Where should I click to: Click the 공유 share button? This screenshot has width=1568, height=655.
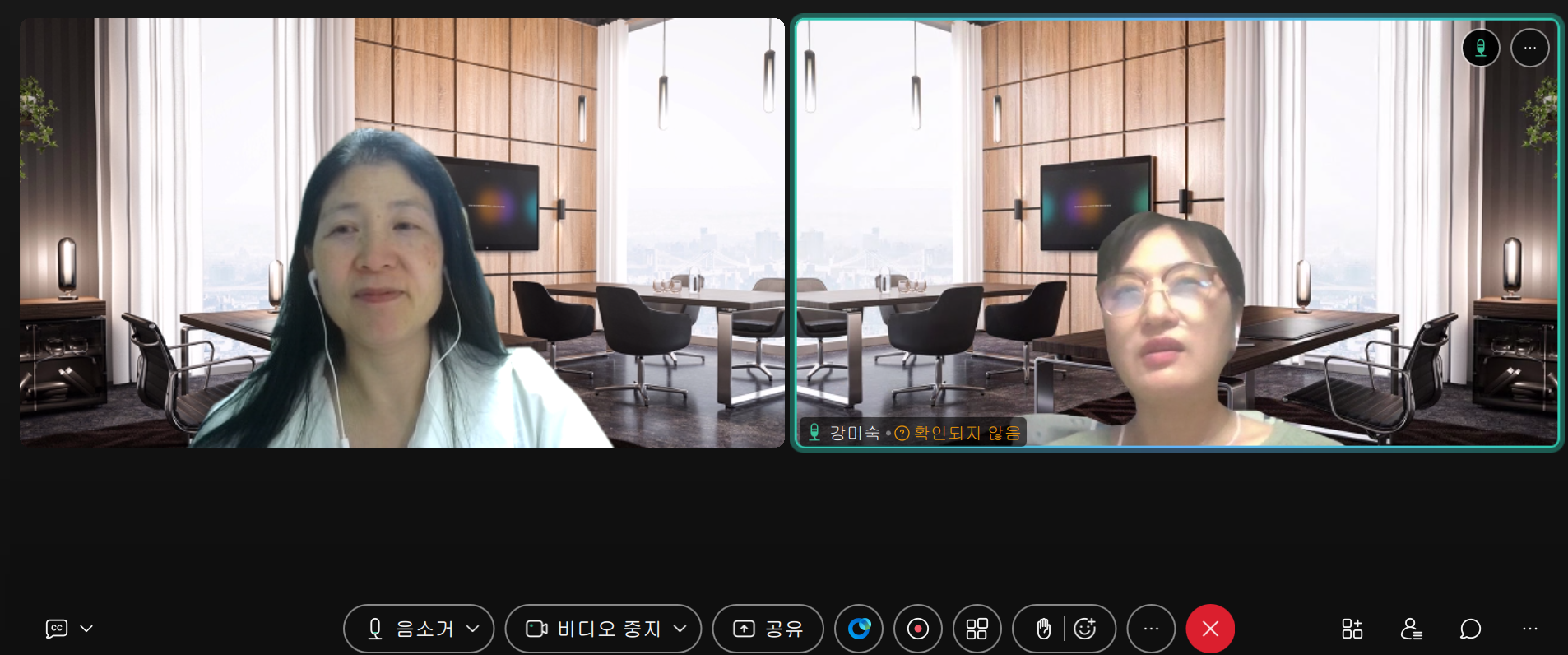coord(768,629)
